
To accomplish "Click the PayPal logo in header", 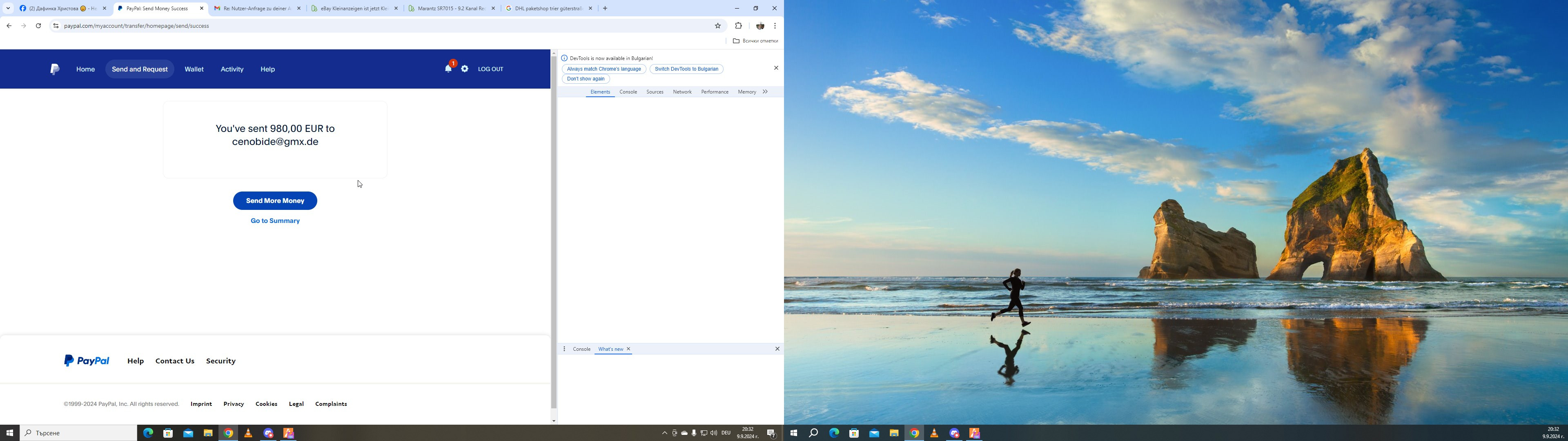I will [x=55, y=69].
